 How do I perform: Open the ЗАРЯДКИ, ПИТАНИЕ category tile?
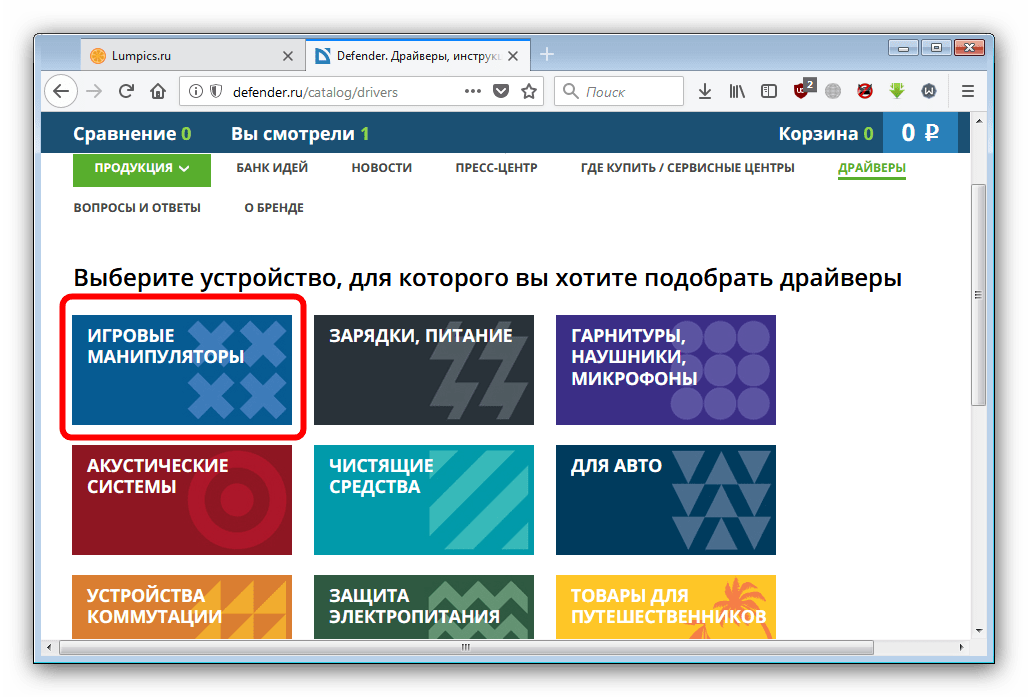click(424, 370)
